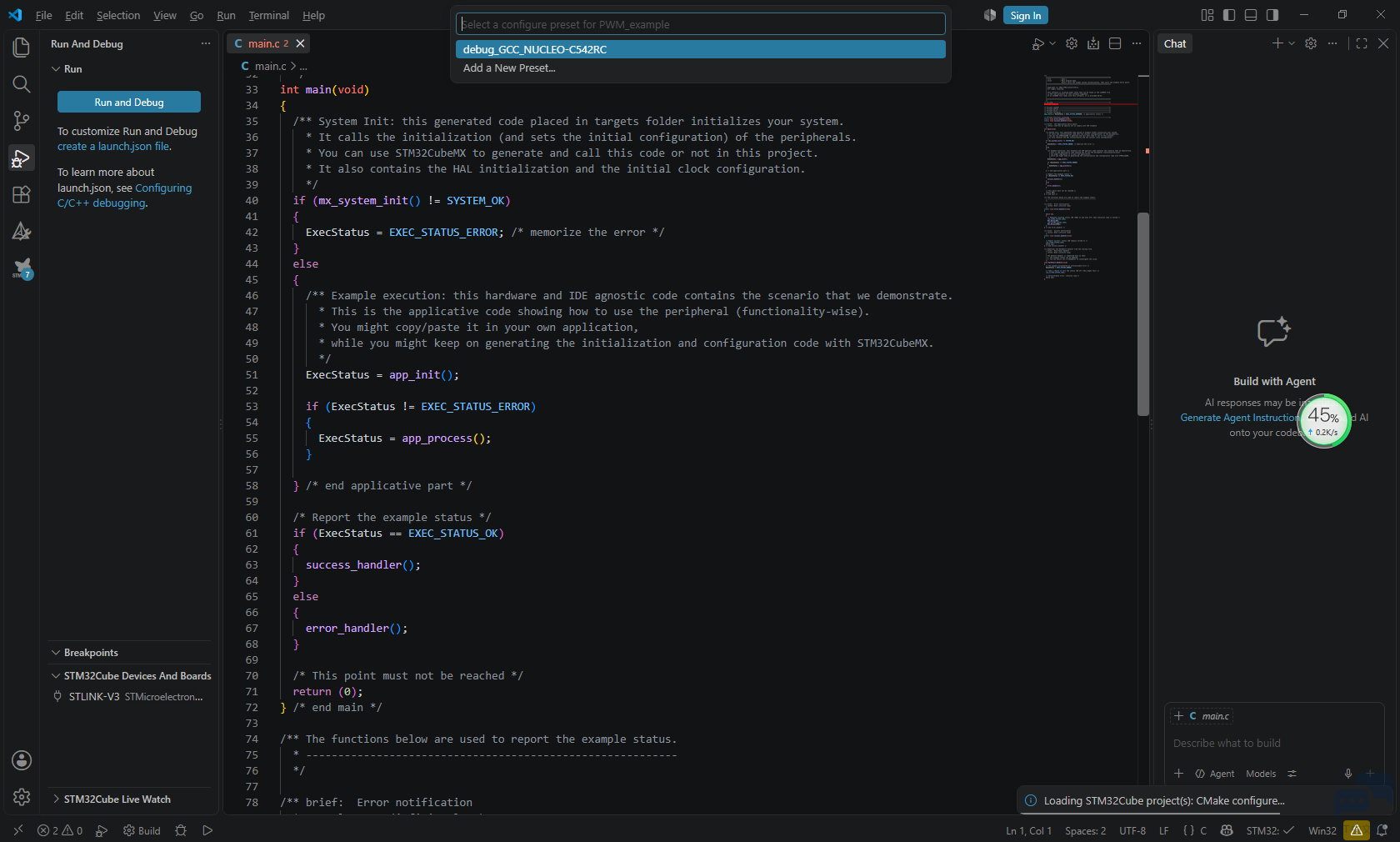Screen dimensions: 1400x842
Task: Click the code minimap overview
Action: pyautogui.click(x=1090, y=177)
